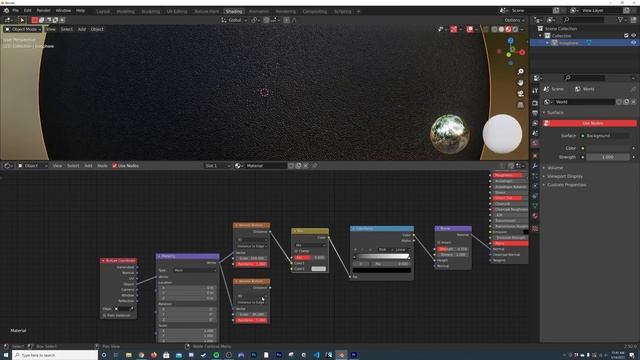Image resolution: width=640 pixels, height=360 pixels.
Task: Toggle From Instancer checkbox in Texture Coordinate node
Action: [104, 316]
